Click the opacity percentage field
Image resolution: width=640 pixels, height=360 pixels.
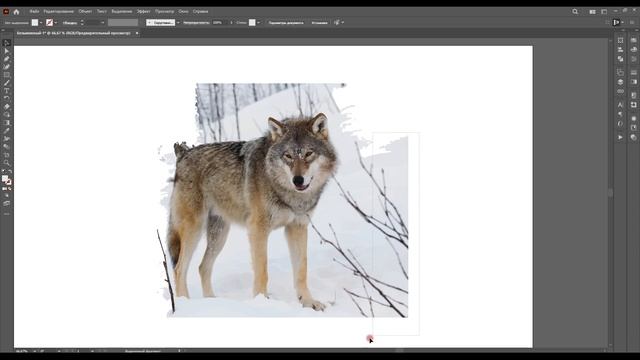point(220,23)
